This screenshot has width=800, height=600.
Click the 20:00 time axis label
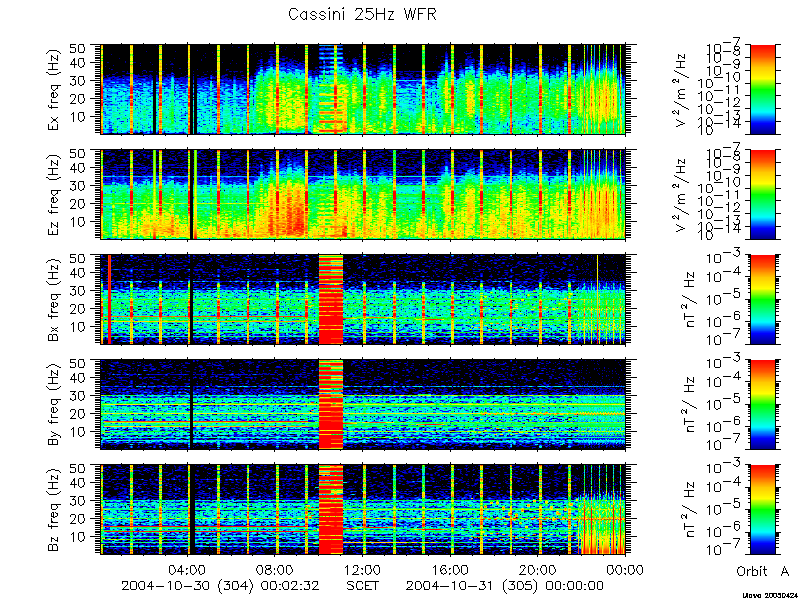539,570
